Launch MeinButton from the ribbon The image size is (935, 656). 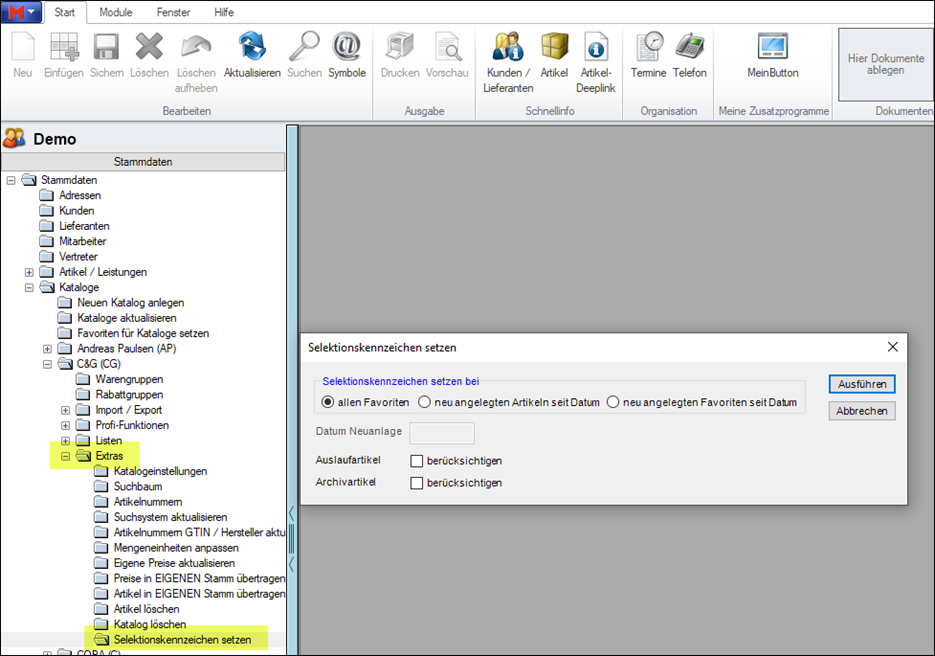[773, 48]
